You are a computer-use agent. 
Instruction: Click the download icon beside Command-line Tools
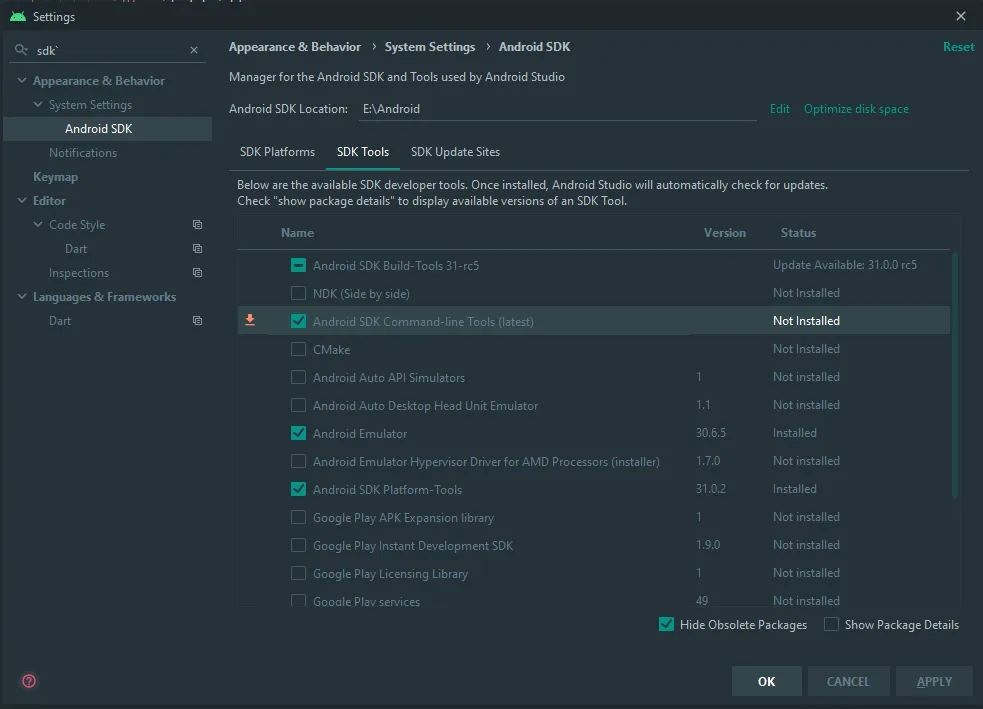tap(250, 321)
